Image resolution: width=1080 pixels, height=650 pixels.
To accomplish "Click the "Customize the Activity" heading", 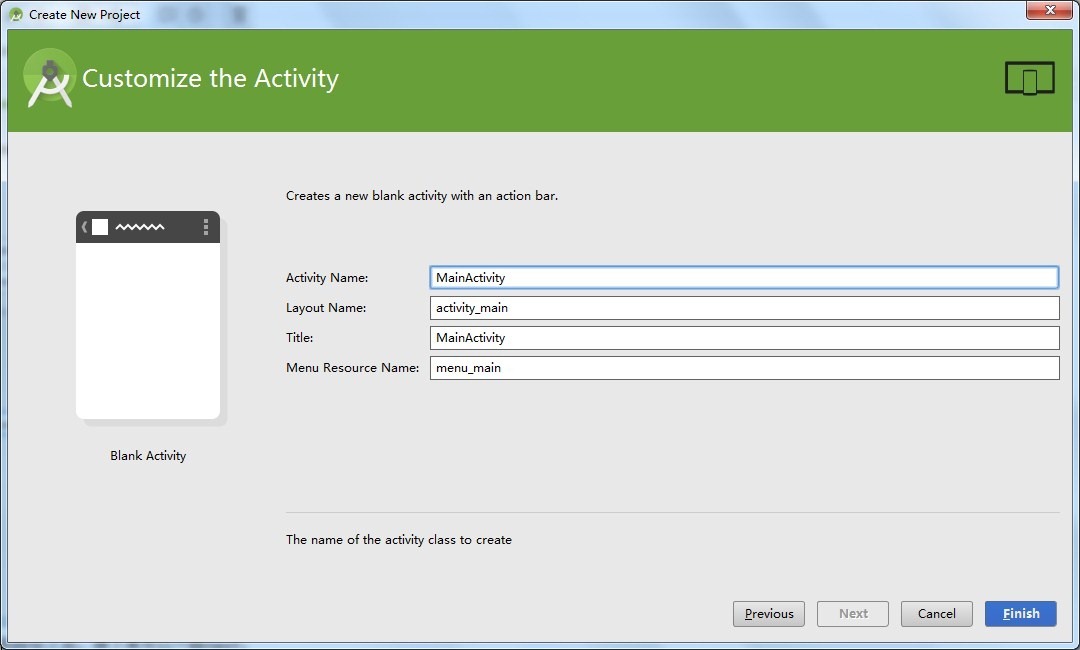I will coord(210,79).
